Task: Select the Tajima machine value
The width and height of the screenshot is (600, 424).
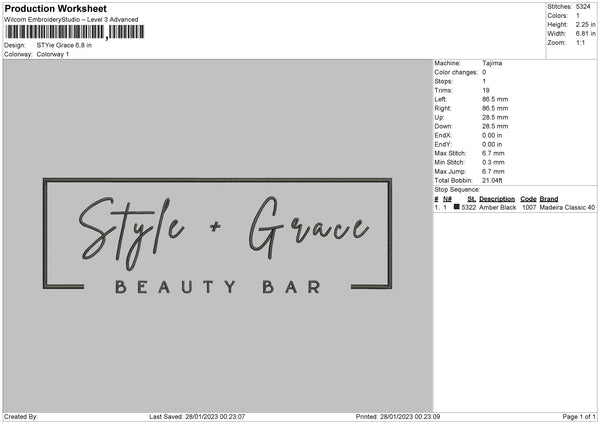Action: click(x=492, y=63)
